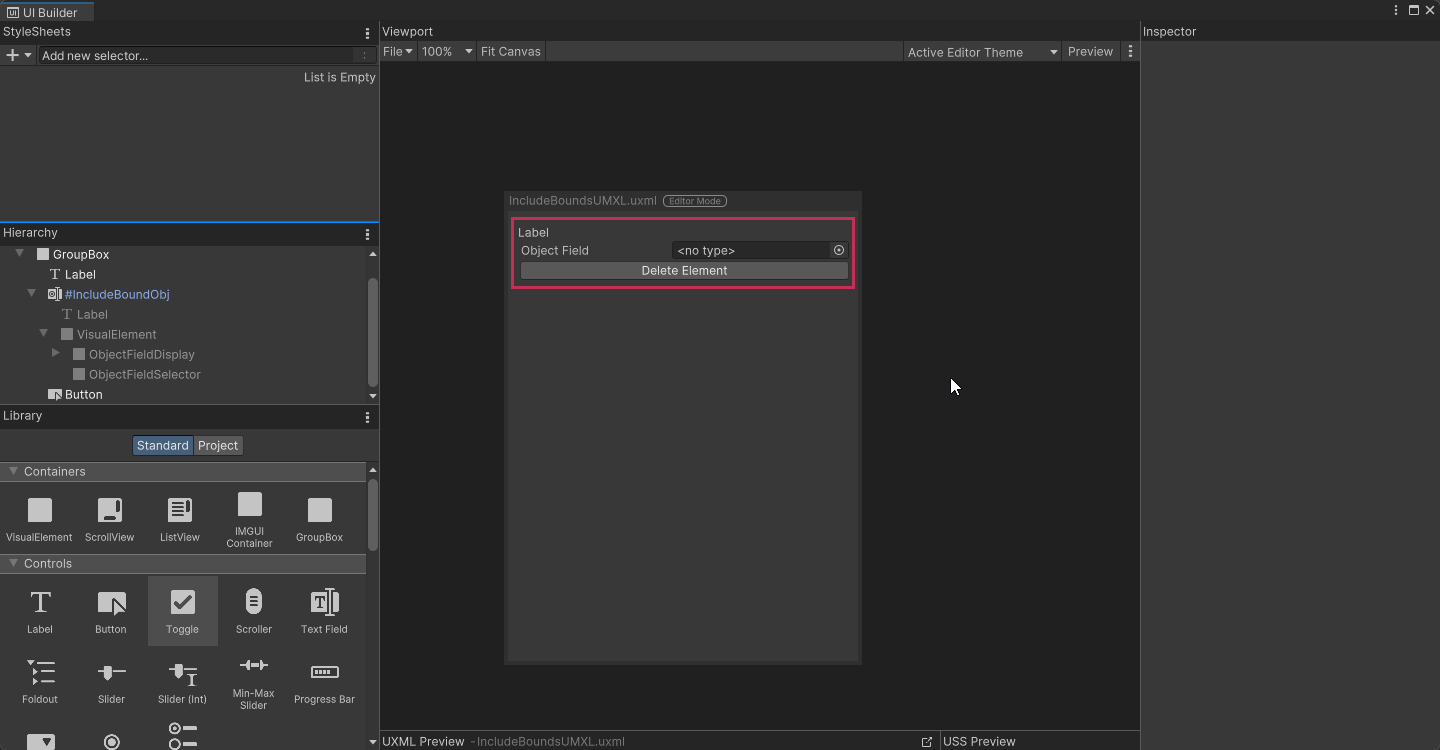
Task: Click the Fit Canvas button
Action: (510, 51)
